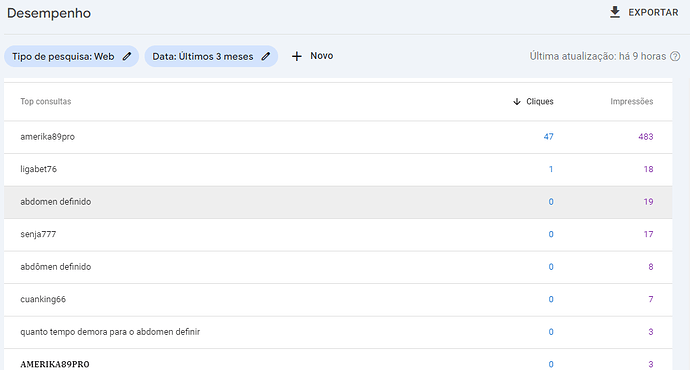The width and height of the screenshot is (690, 370).
Task: Click the 7 impressions value for cuanking66
Action: pyautogui.click(x=650, y=300)
